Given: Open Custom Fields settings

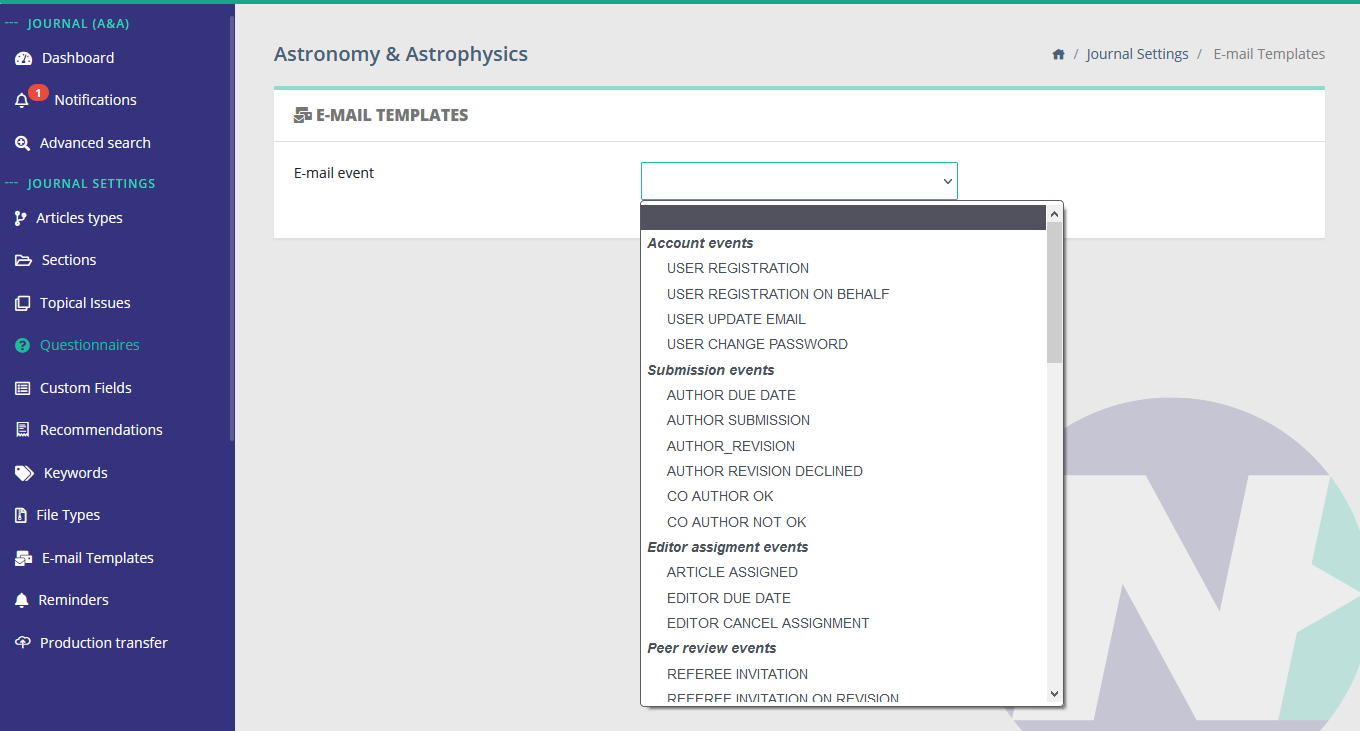Looking at the screenshot, I should point(86,388).
